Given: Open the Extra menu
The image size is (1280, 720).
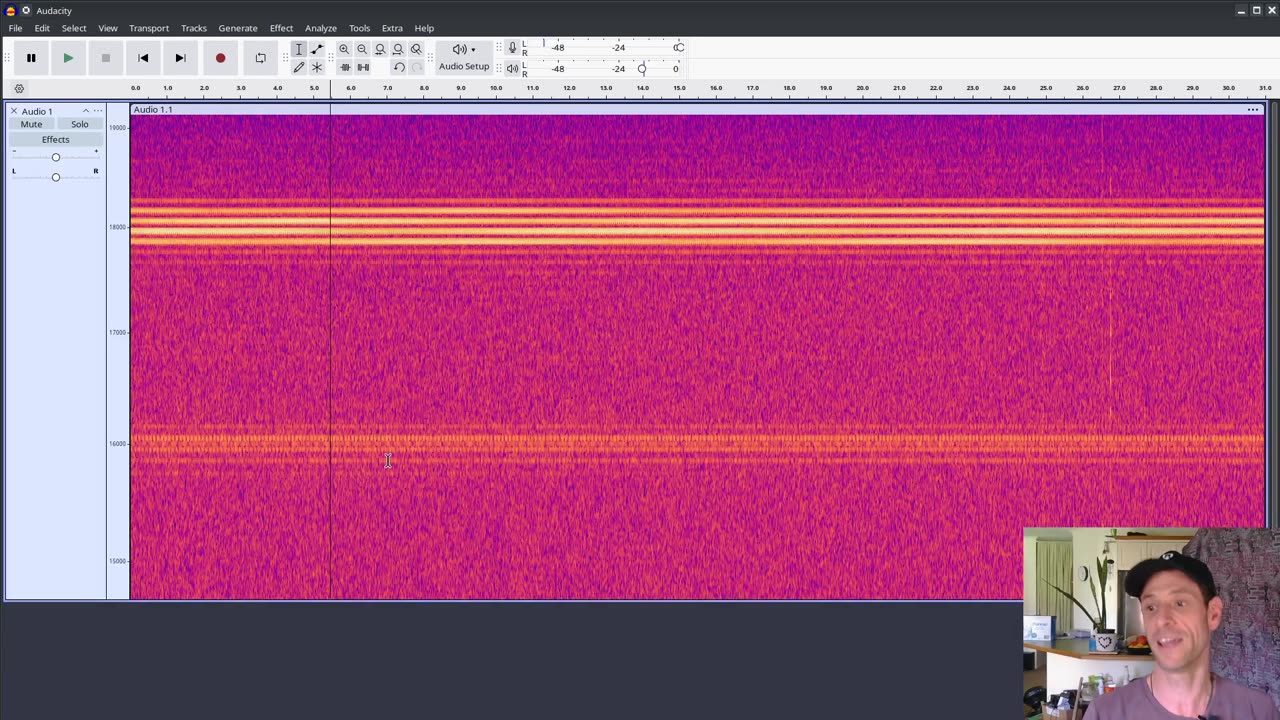Looking at the screenshot, I should 392,28.
